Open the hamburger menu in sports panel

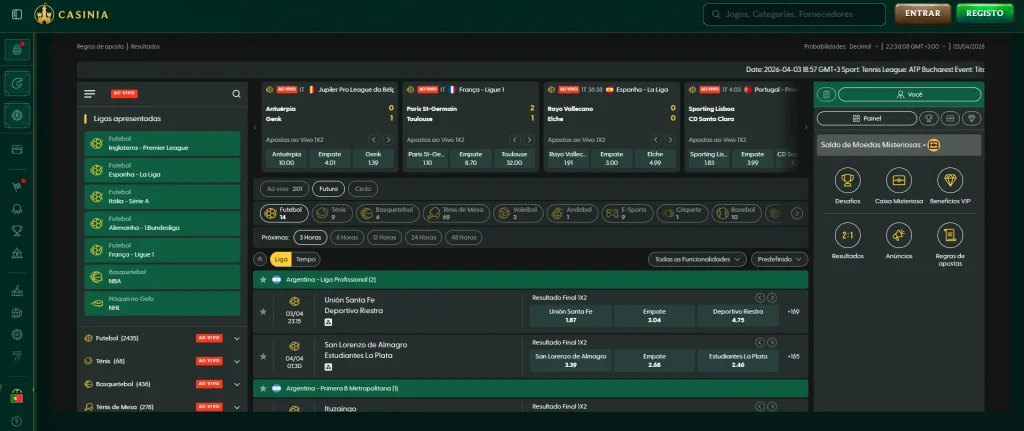point(89,94)
